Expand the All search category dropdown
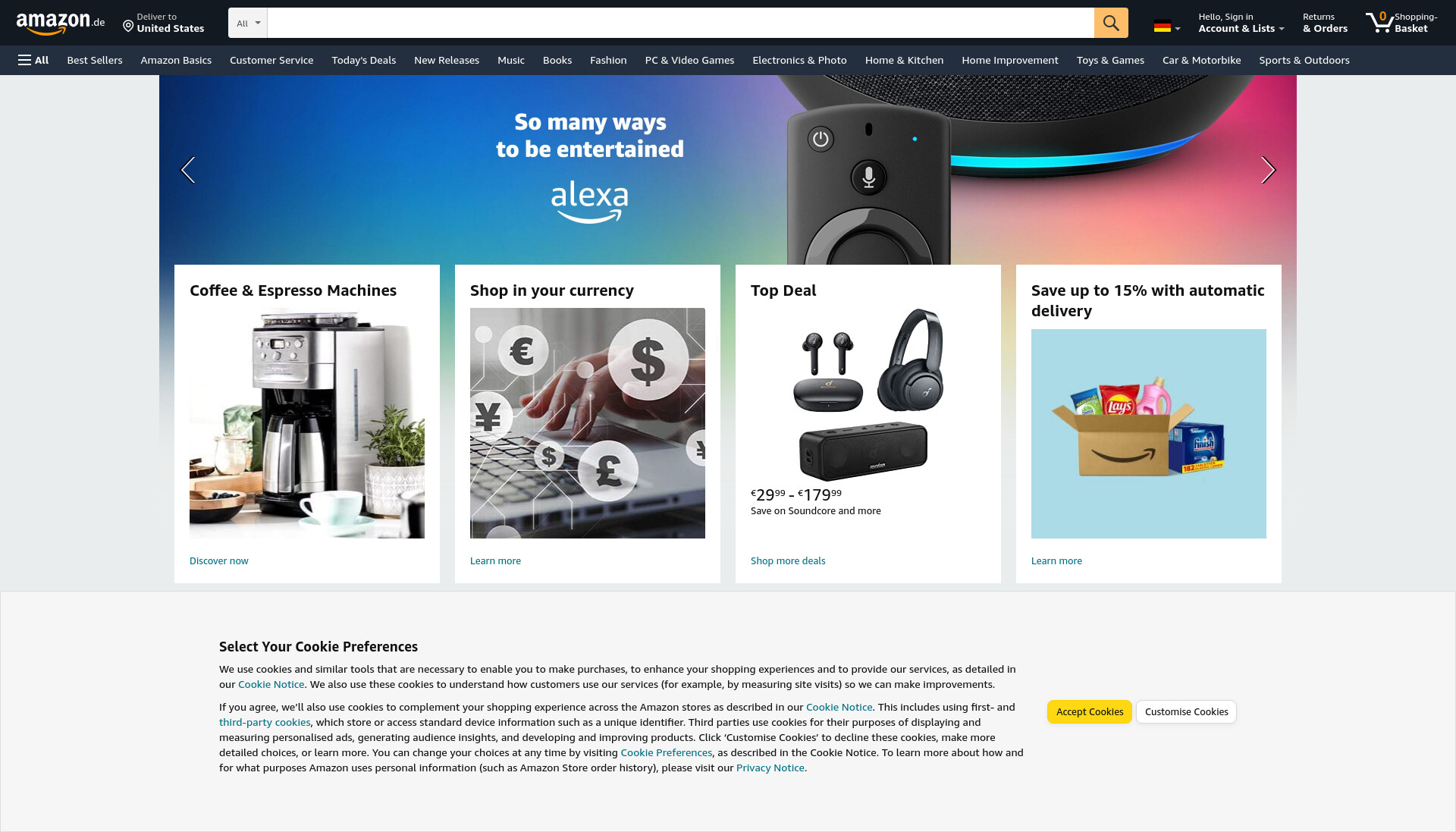This screenshot has height=832, width=1456. (x=248, y=23)
